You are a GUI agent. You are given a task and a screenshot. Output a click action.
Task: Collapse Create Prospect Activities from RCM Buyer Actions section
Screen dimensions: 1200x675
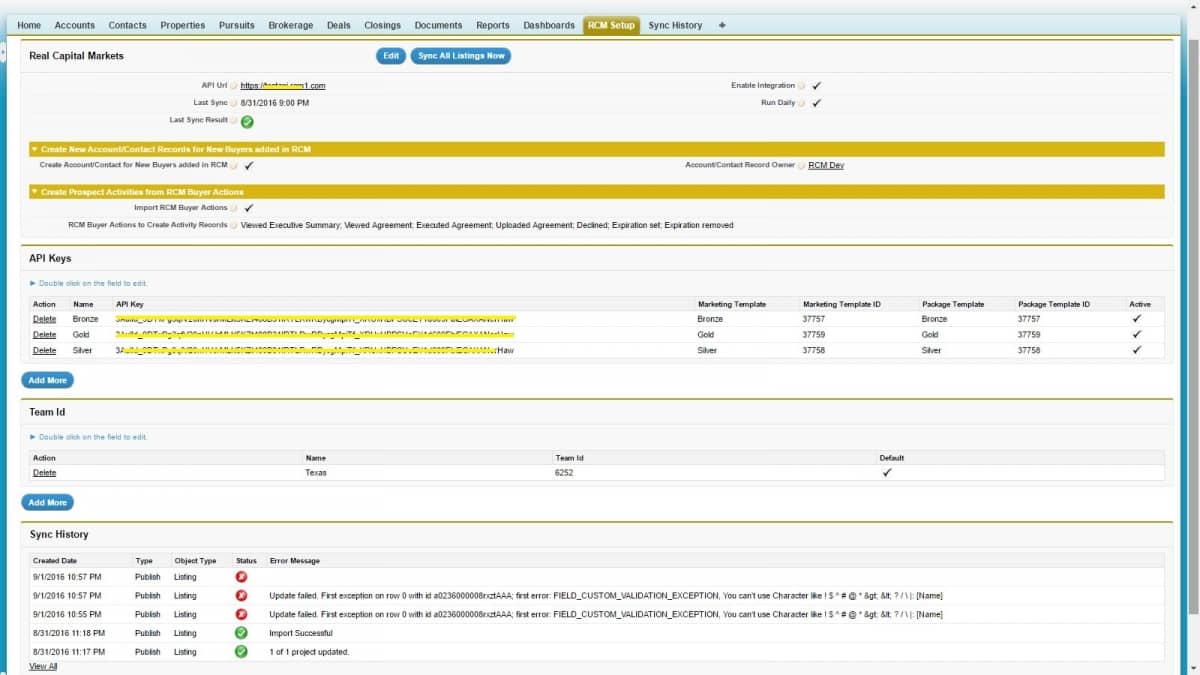[x=34, y=192]
